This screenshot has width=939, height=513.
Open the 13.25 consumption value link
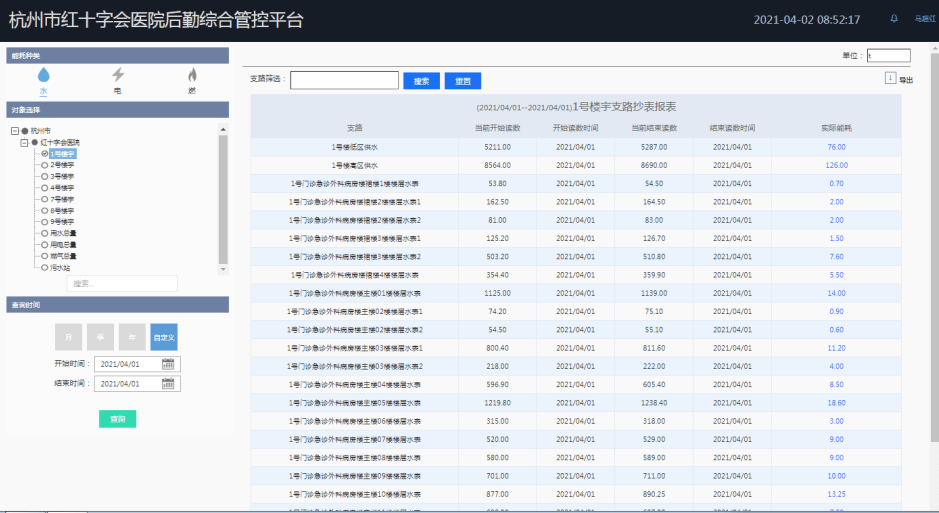pos(836,494)
